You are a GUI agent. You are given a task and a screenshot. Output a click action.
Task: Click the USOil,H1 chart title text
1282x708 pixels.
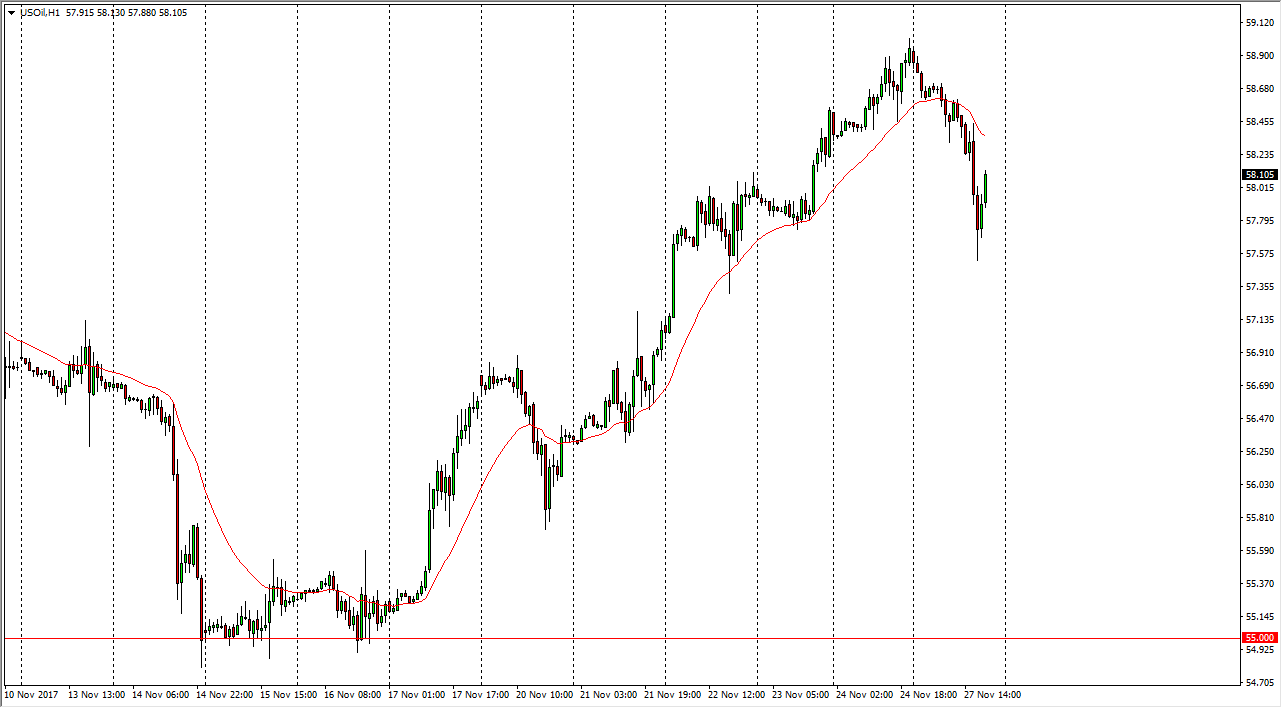click(x=41, y=13)
